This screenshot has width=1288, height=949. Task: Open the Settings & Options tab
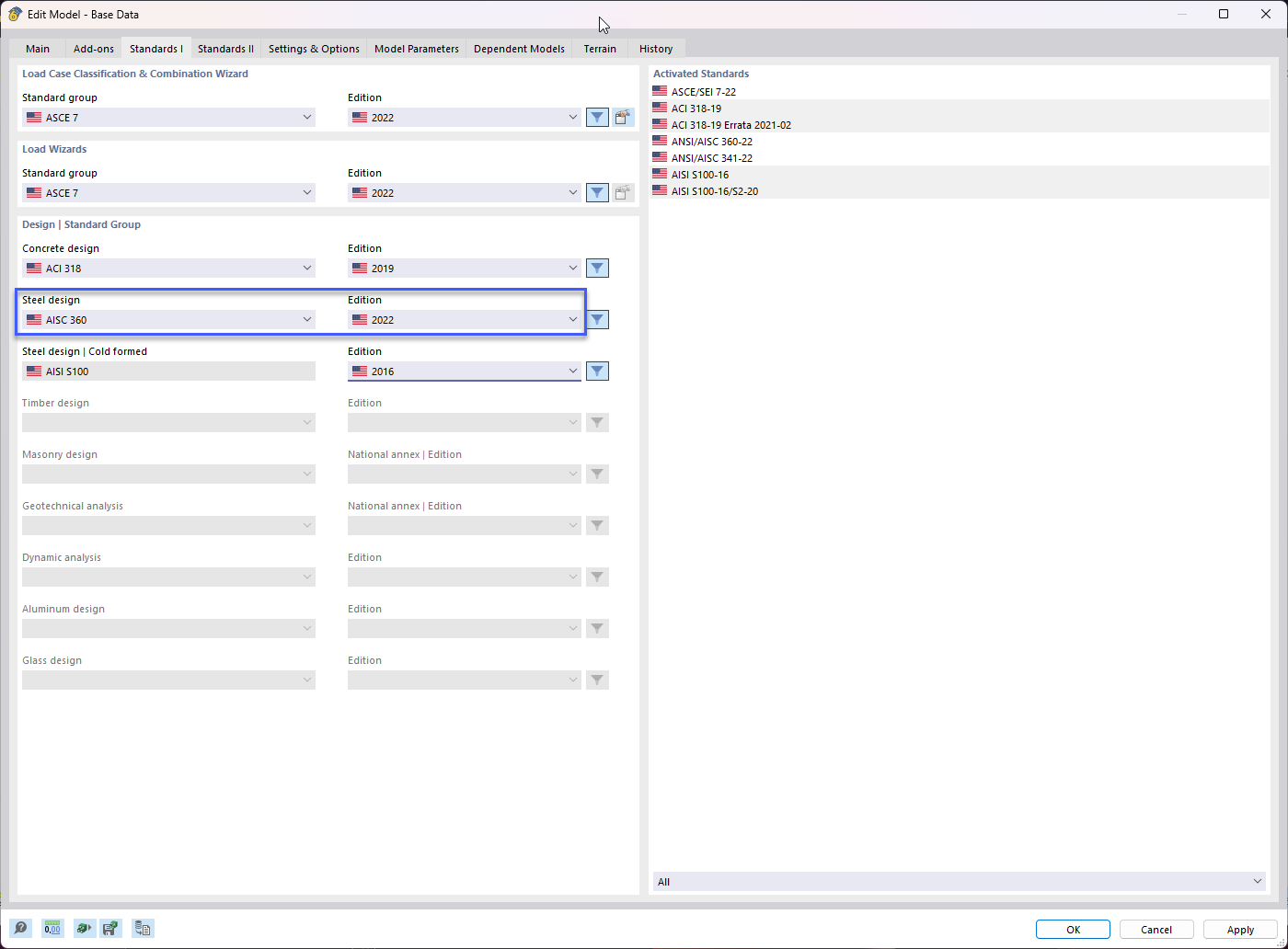314,49
